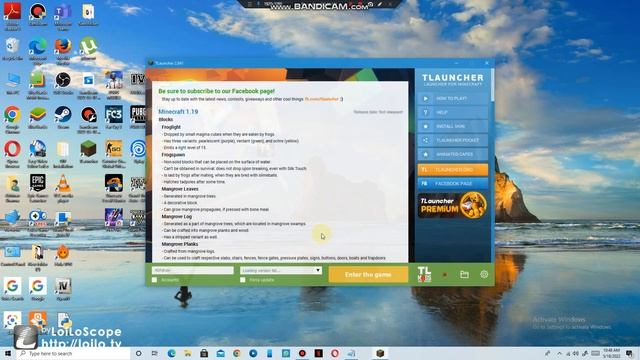Open Far Cry 3 desktop icon
Image resolution: width=640 pixels, height=360 pixels.
[x=113, y=118]
